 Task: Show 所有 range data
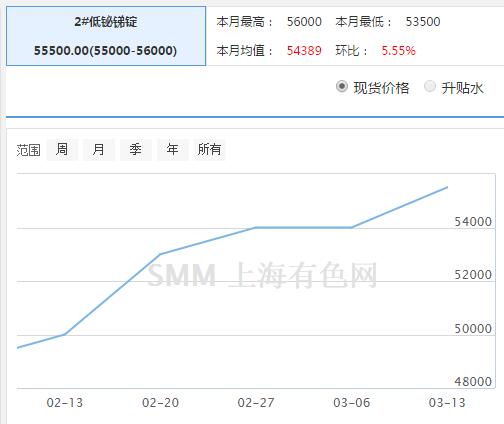[x=209, y=149]
